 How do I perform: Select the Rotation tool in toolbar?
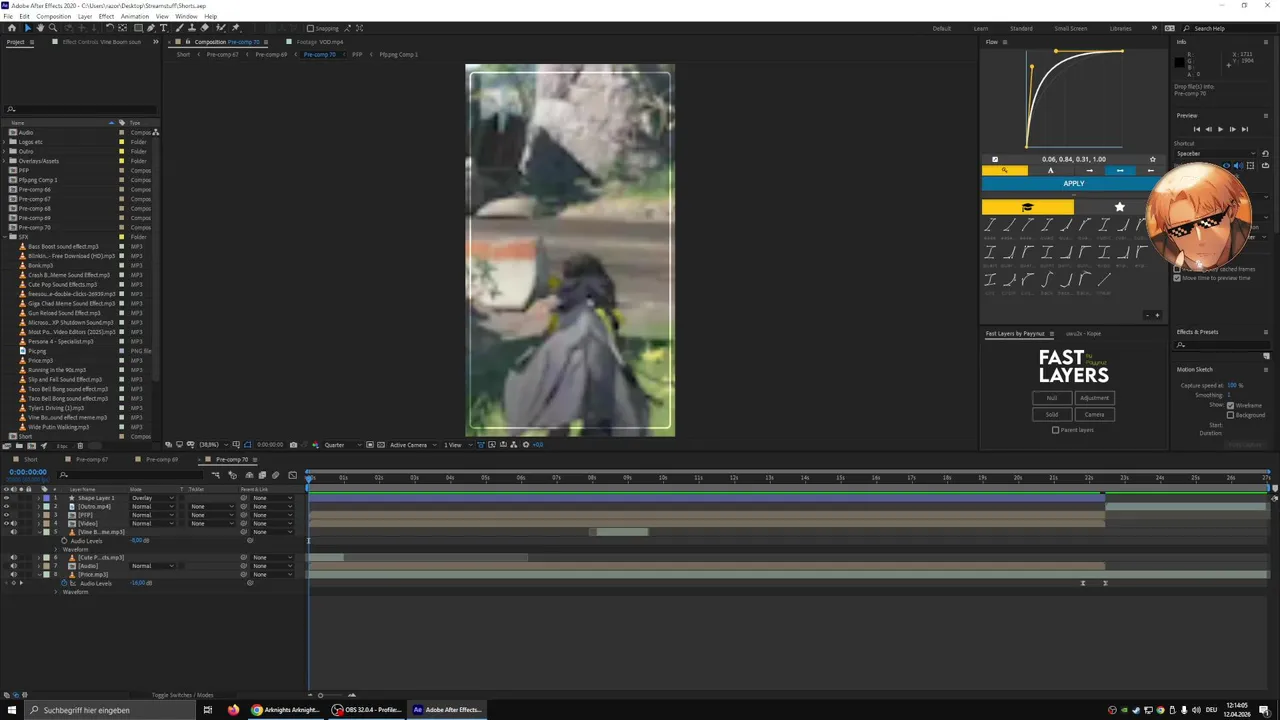coord(109,28)
